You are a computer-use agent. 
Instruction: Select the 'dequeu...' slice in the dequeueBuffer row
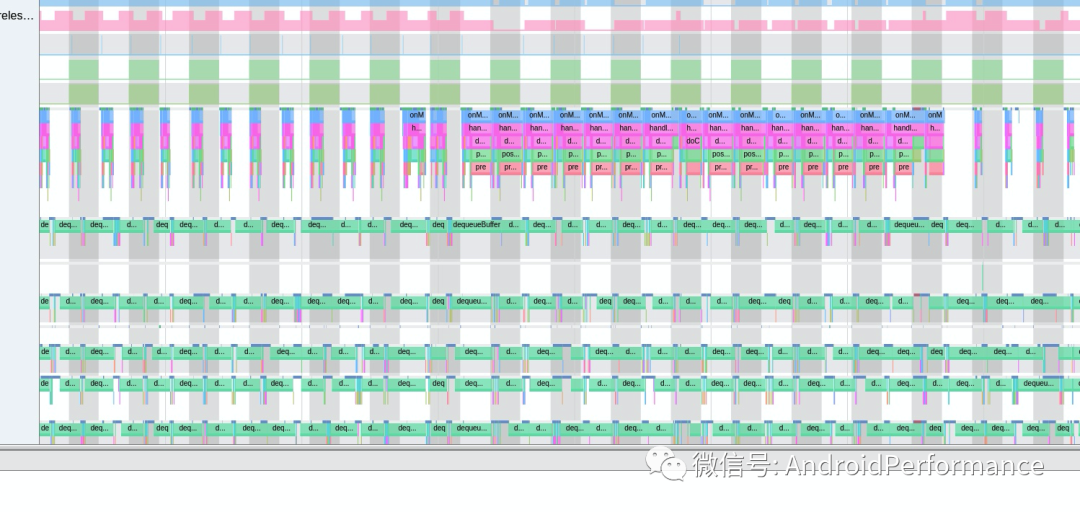coord(908,225)
